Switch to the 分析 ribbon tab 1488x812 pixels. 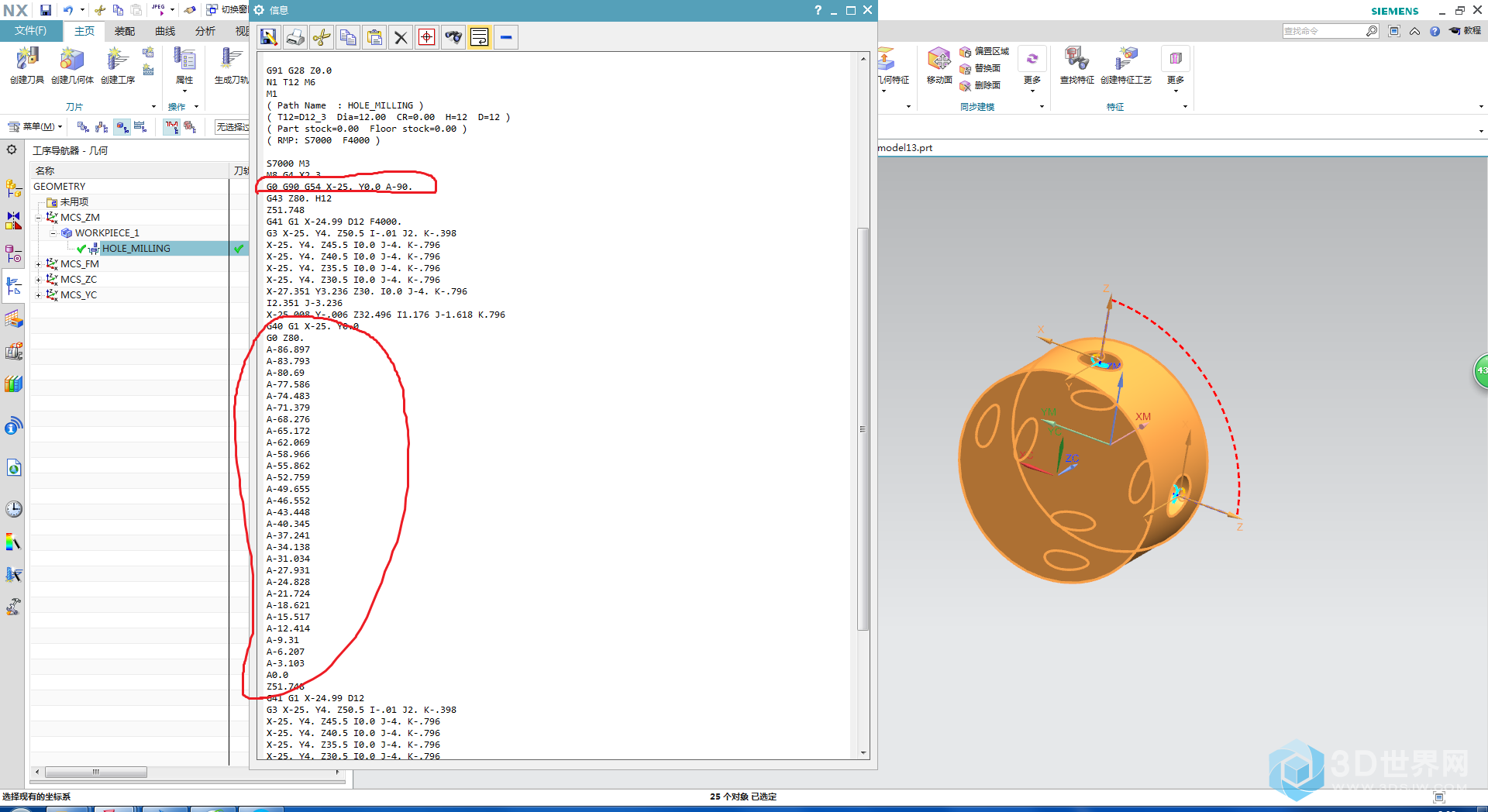click(x=205, y=31)
